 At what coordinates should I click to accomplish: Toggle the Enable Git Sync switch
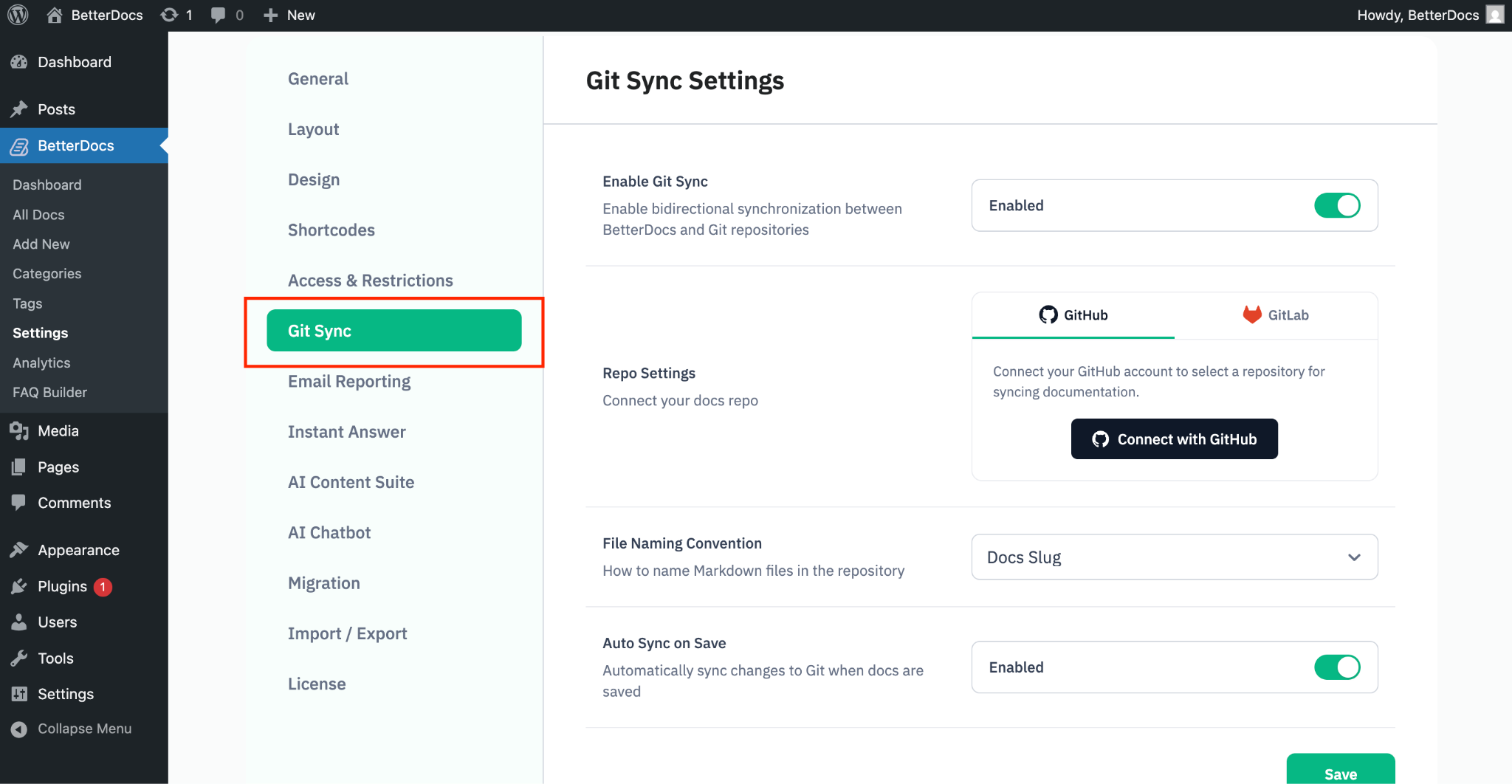(1337, 205)
